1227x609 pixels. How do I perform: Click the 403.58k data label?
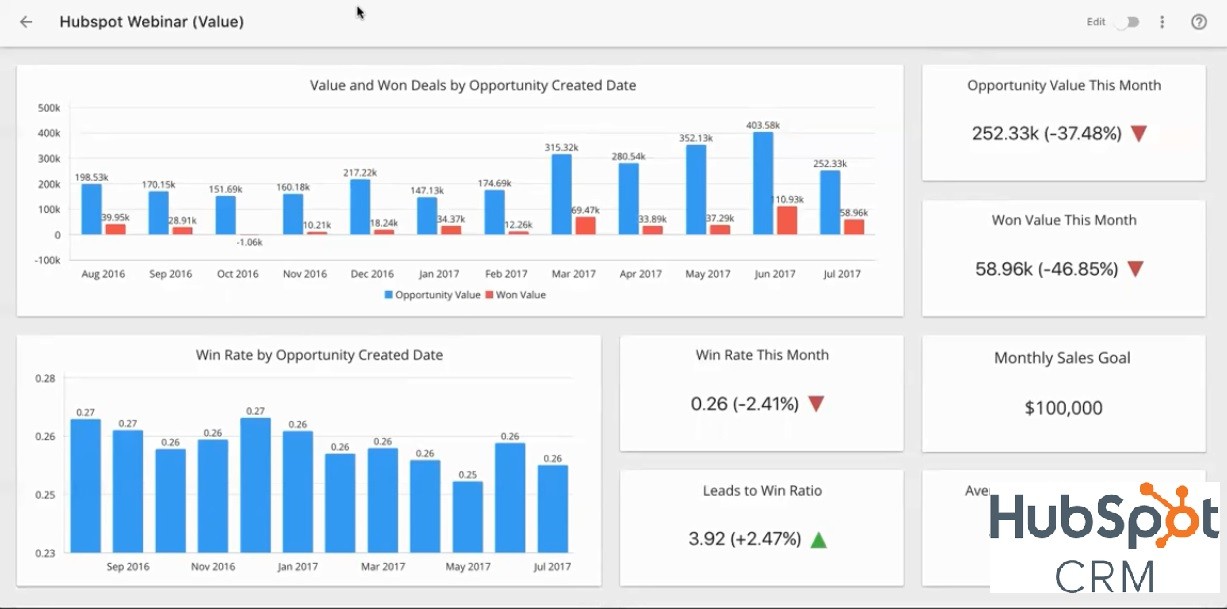pos(763,125)
